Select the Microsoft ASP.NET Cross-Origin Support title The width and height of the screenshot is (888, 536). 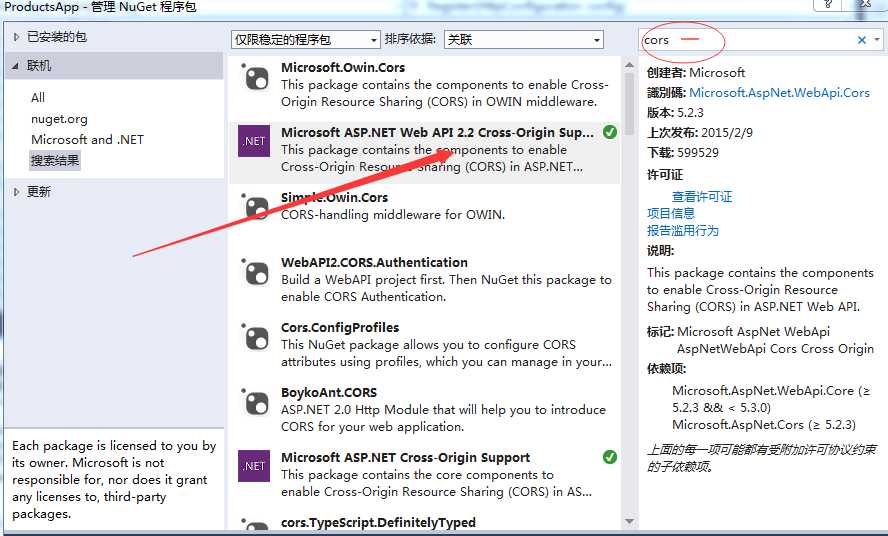405,458
